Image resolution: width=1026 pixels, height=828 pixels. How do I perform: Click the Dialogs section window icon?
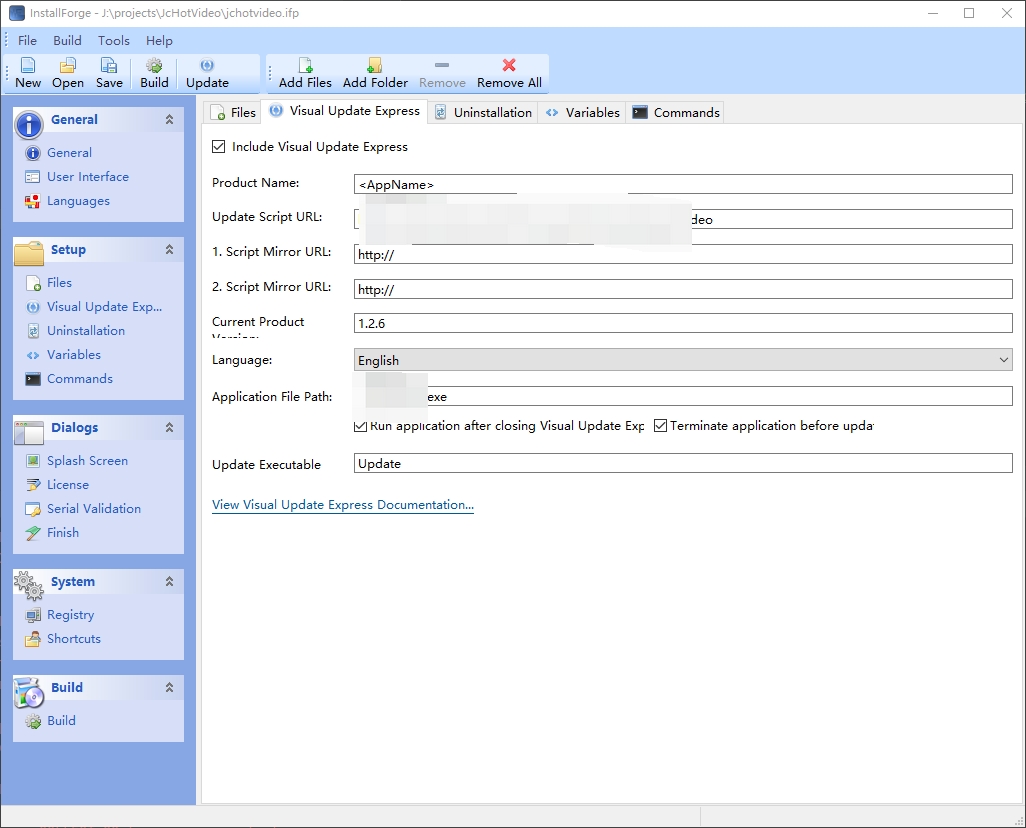[x=29, y=432]
